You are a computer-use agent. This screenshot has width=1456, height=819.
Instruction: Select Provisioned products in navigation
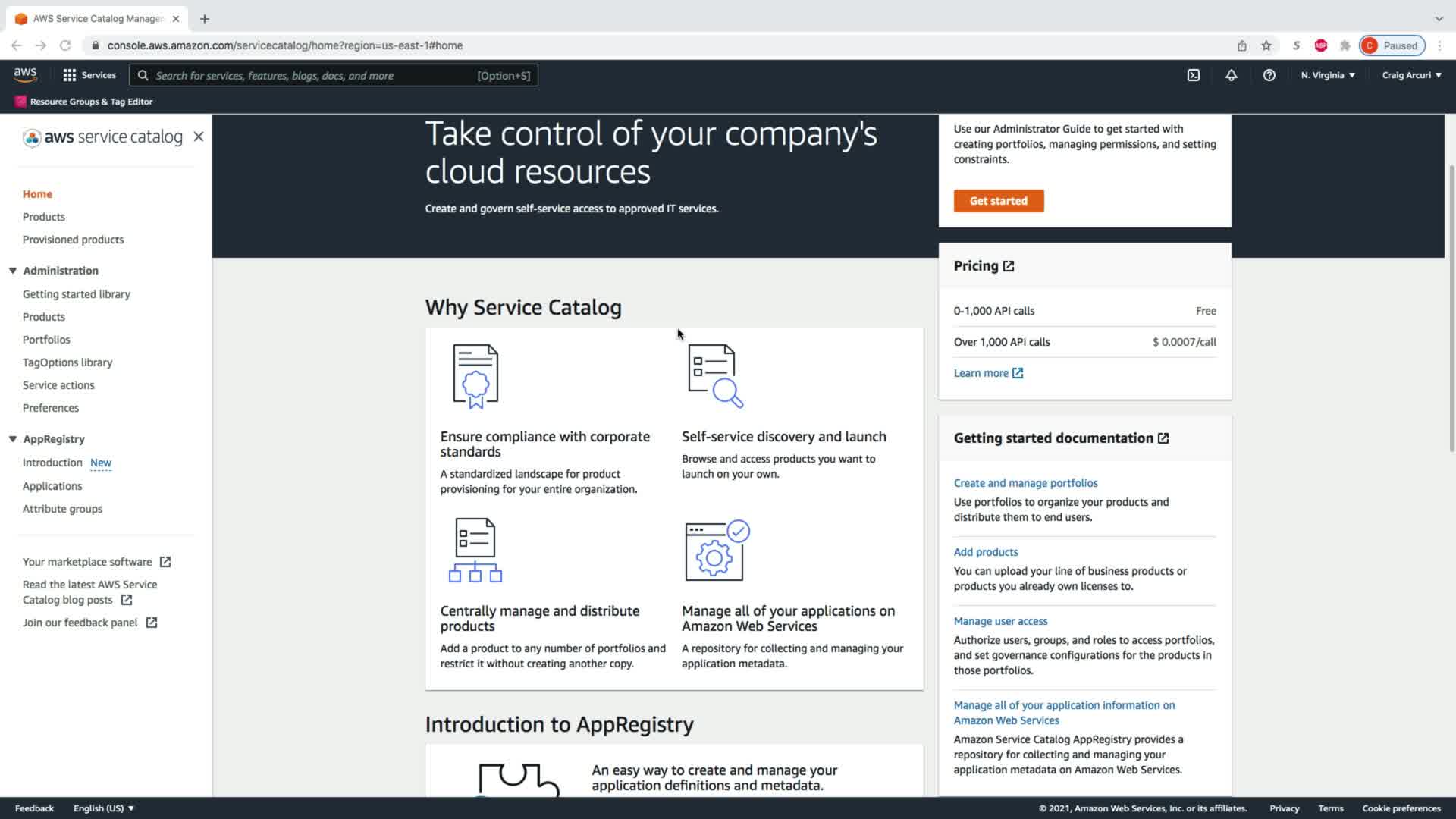coord(73,240)
